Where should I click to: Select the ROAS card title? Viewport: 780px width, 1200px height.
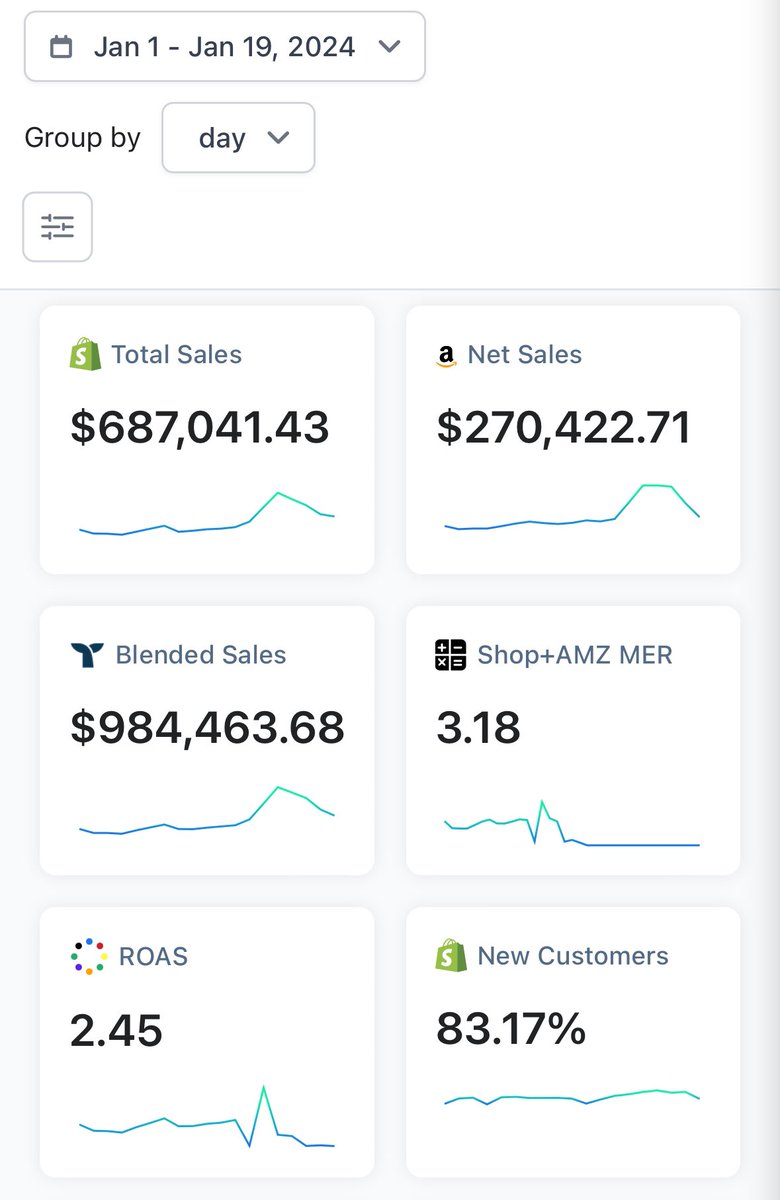click(x=153, y=956)
